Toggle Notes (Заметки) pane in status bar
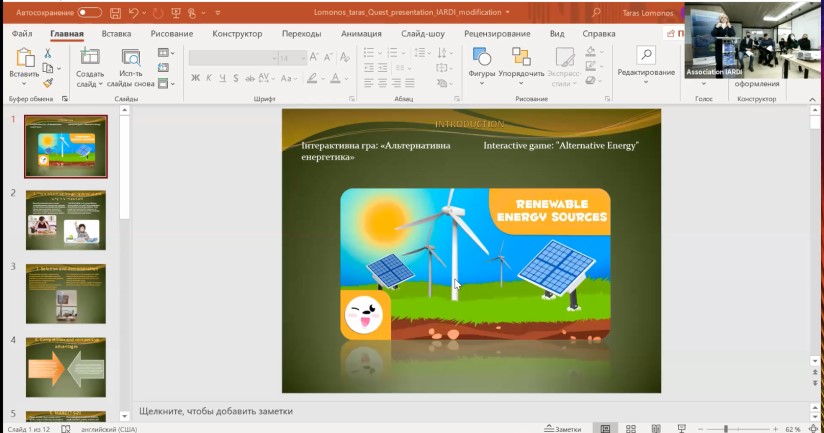The height and width of the screenshot is (433, 824). click(562, 429)
